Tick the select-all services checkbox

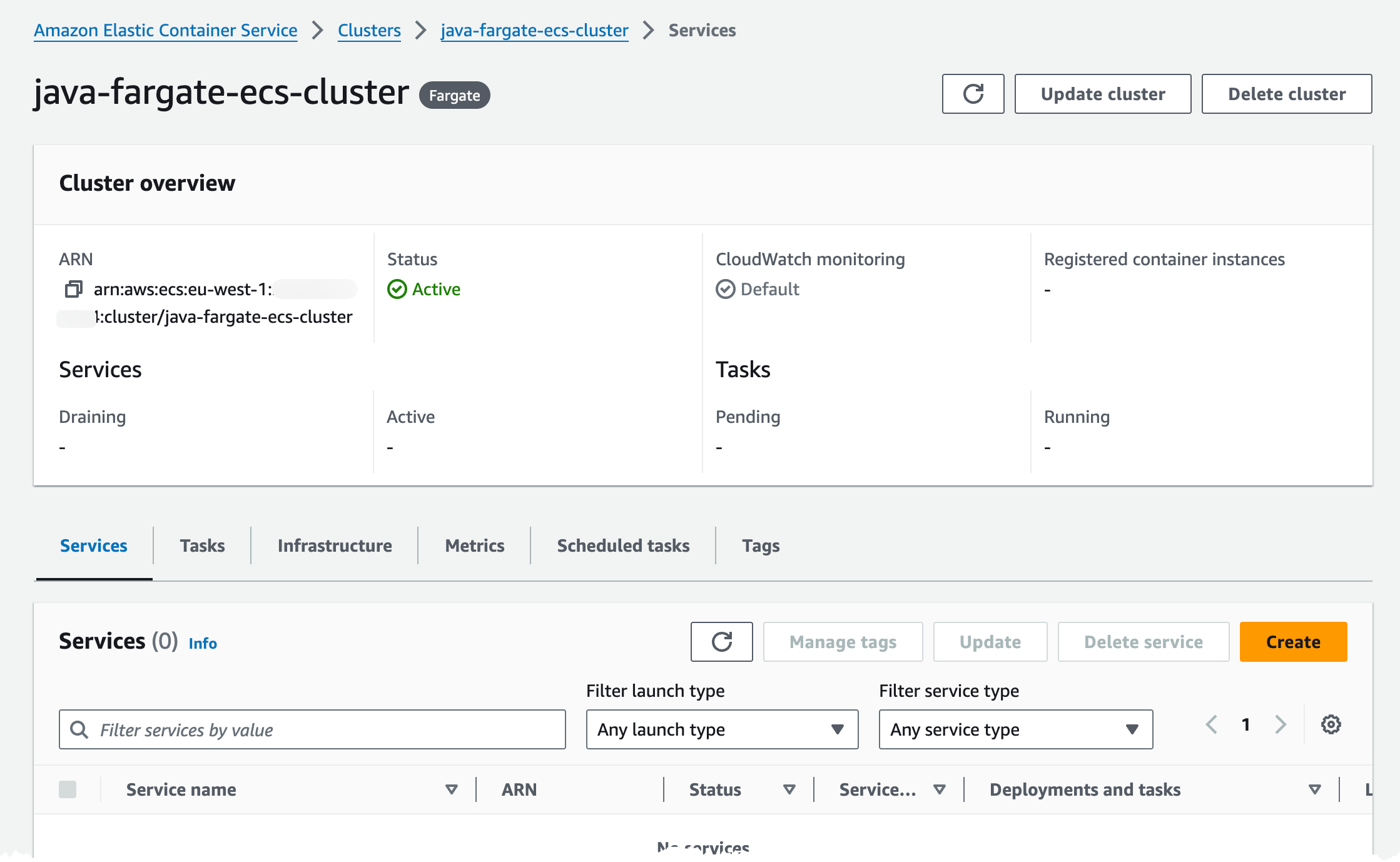pyautogui.click(x=68, y=789)
